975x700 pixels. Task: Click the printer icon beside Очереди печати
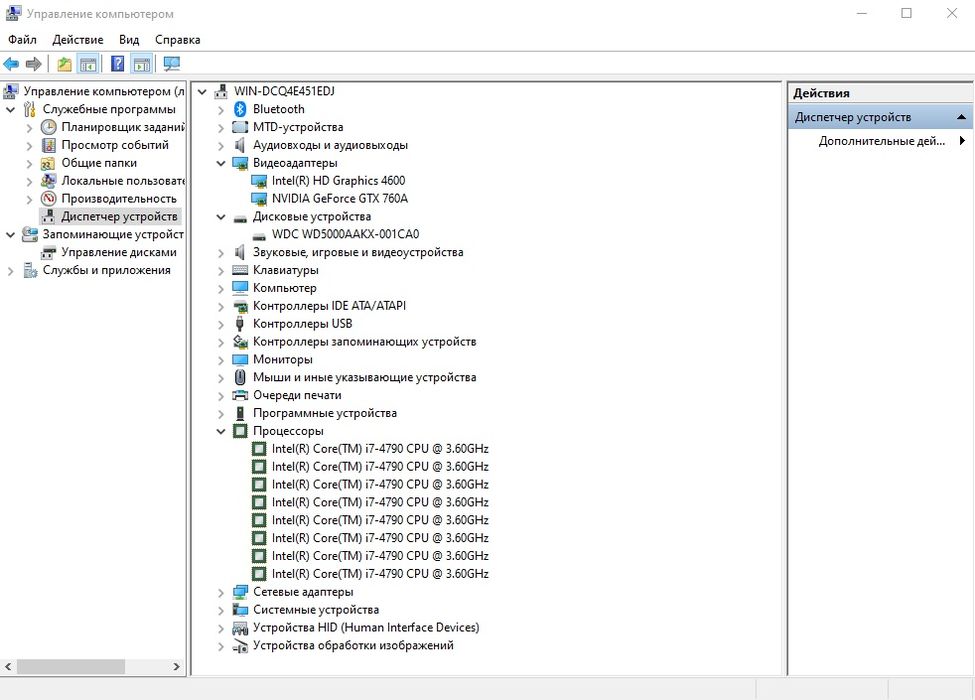[240, 395]
